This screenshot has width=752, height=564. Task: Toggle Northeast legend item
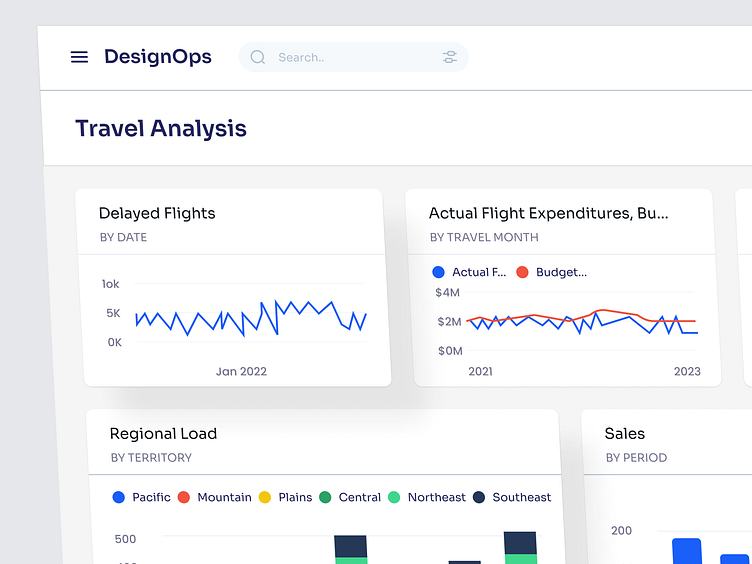pos(427,497)
